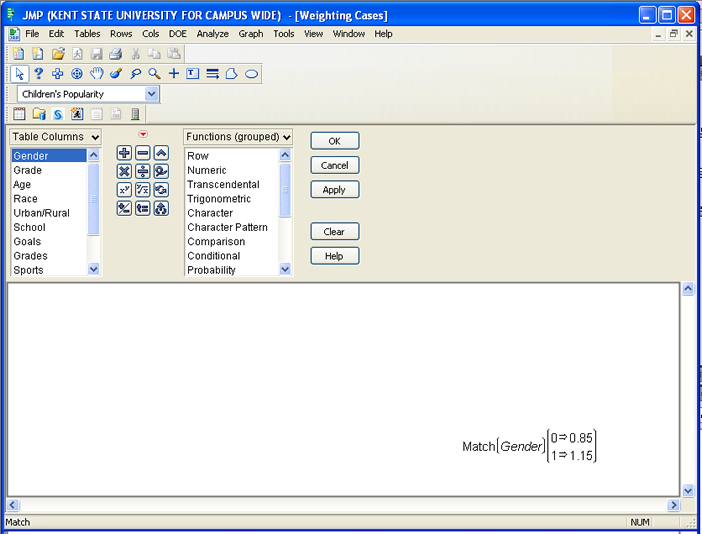The image size is (702, 534).
Task: Click the server tower icon
Action: coord(135,114)
